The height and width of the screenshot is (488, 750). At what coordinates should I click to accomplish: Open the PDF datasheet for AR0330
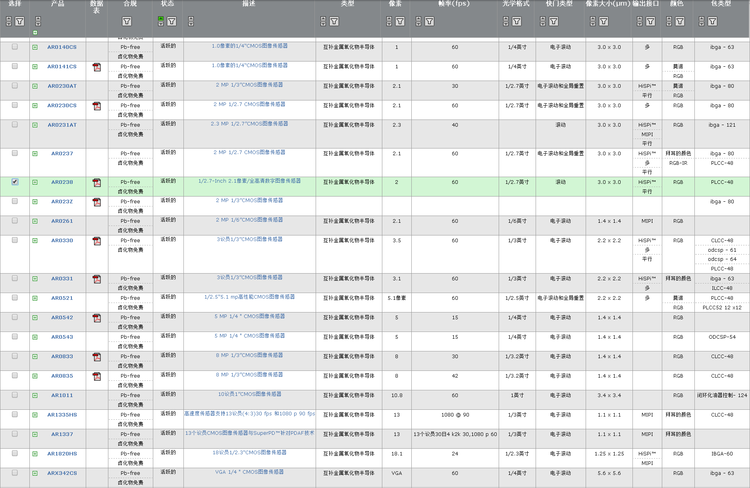point(97,241)
